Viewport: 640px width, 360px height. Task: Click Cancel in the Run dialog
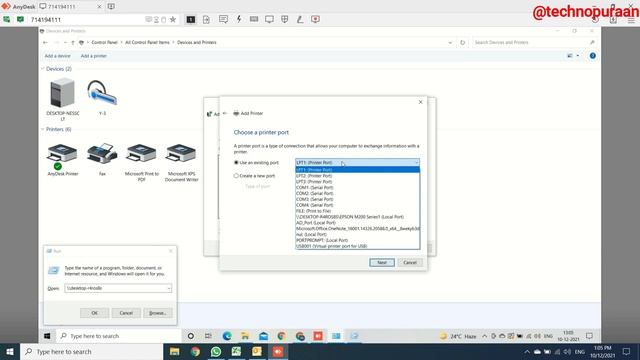126,313
